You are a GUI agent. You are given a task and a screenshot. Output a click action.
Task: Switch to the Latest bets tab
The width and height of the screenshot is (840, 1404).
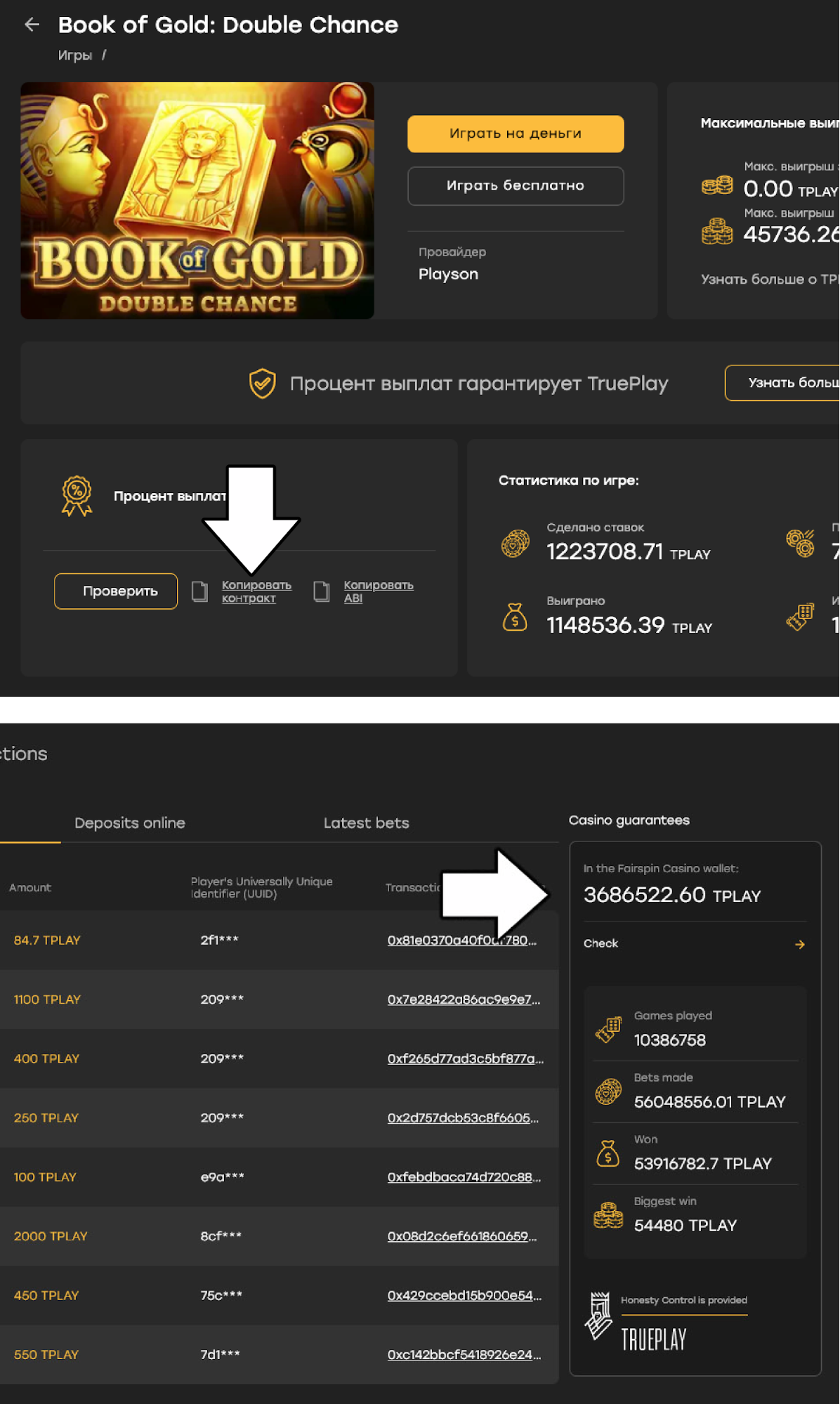pyautogui.click(x=366, y=823)
